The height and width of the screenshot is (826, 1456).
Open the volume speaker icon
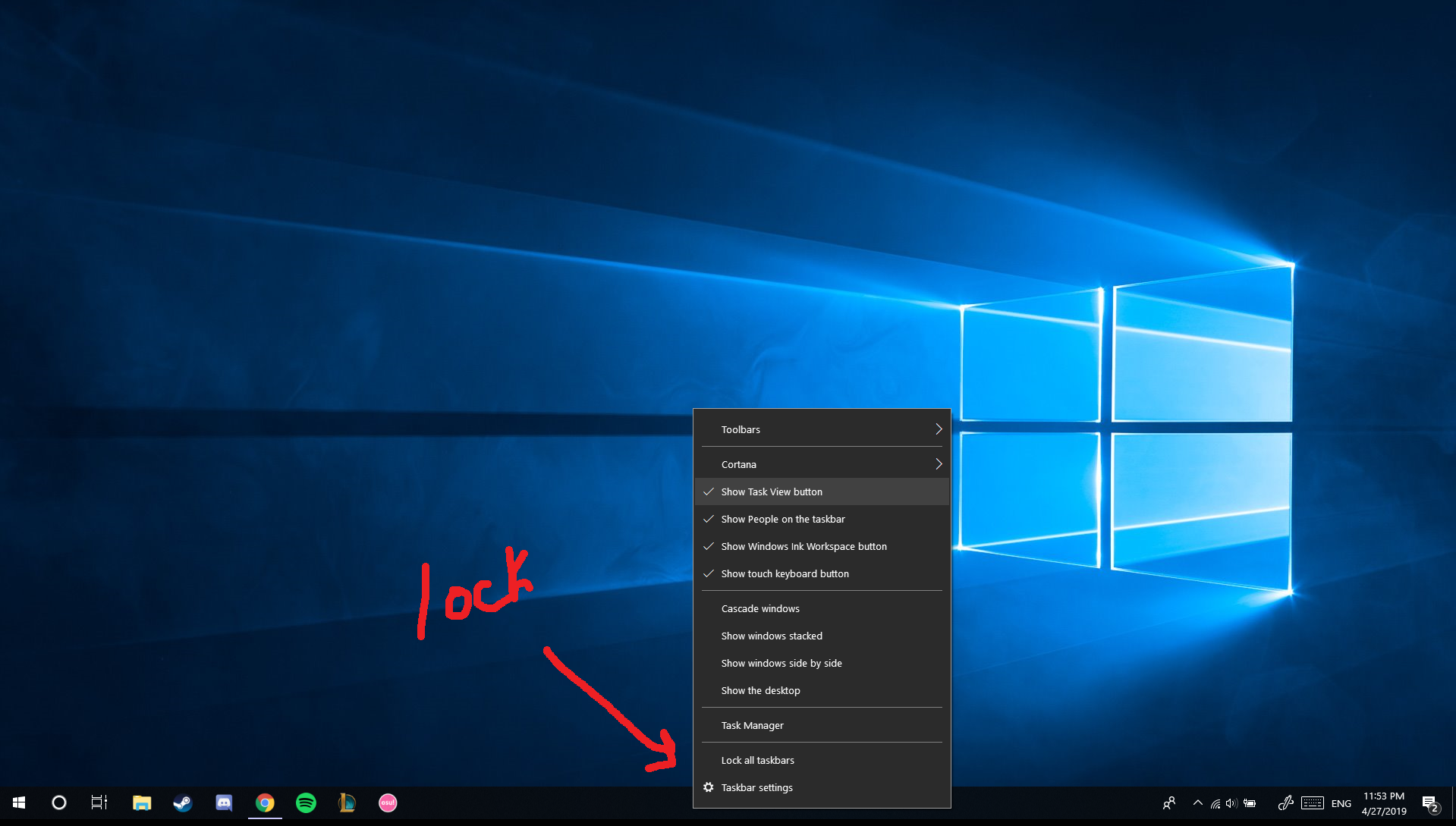tap(1231, 803)
